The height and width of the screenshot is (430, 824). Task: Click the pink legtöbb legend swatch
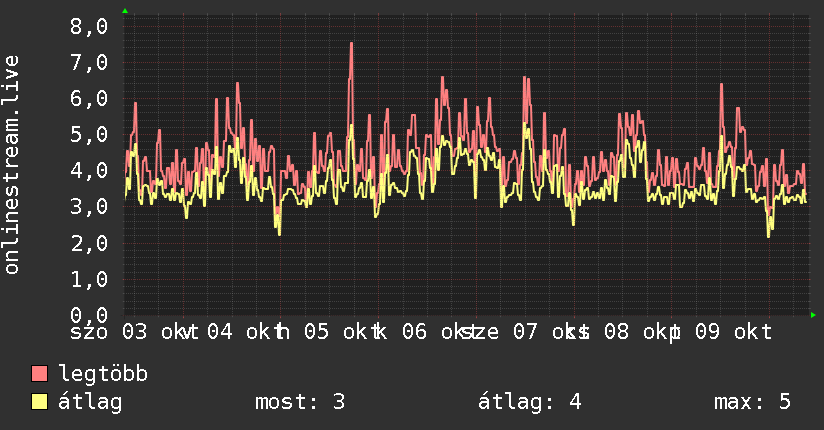pos(39,374)
